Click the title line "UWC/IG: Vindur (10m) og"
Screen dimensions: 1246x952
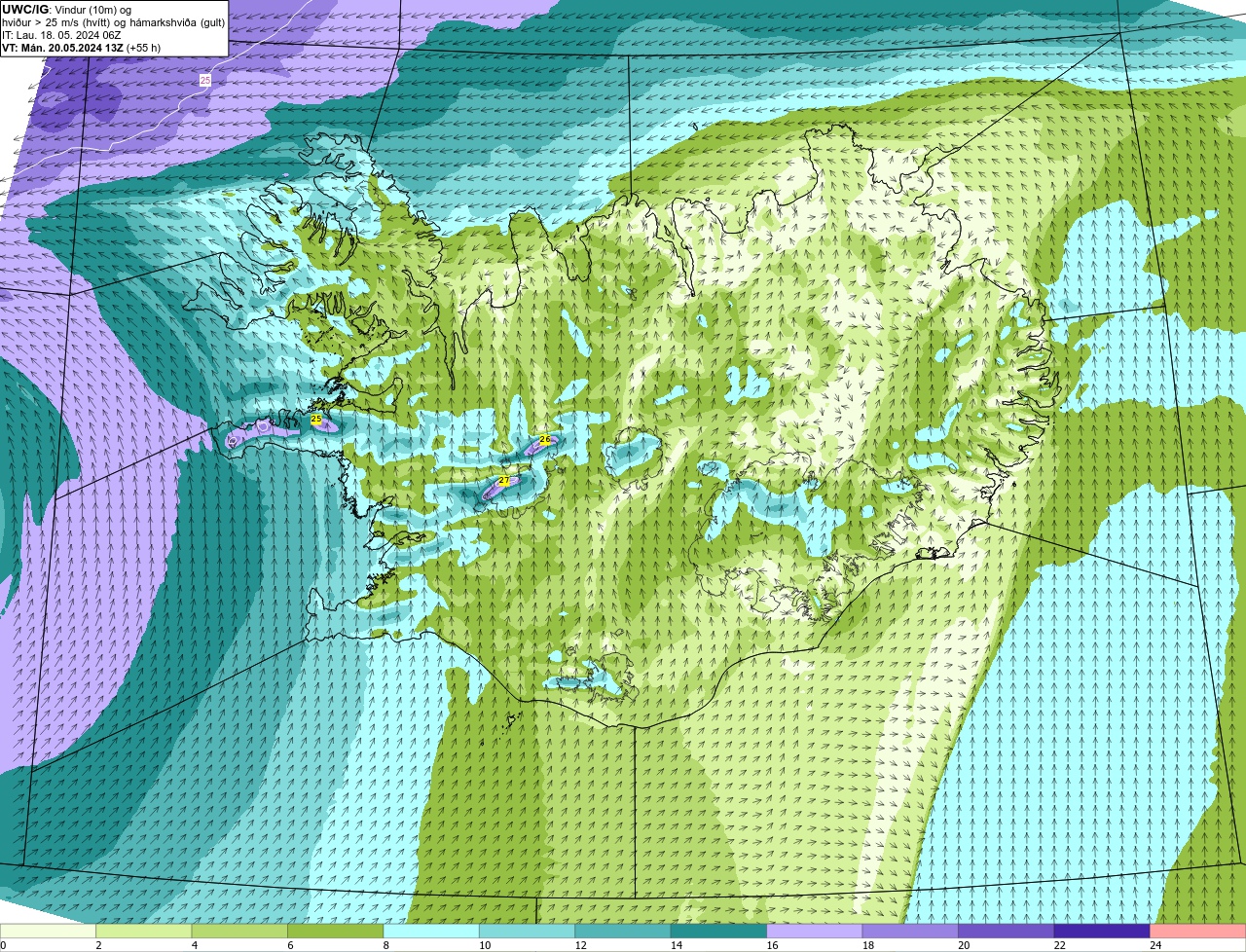pos(66,9)
